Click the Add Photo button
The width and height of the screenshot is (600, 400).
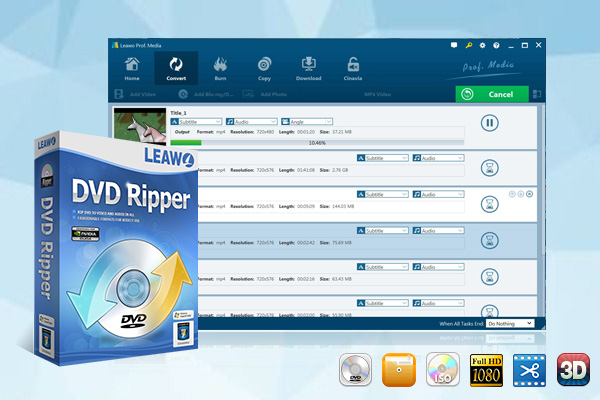point(265,94)
